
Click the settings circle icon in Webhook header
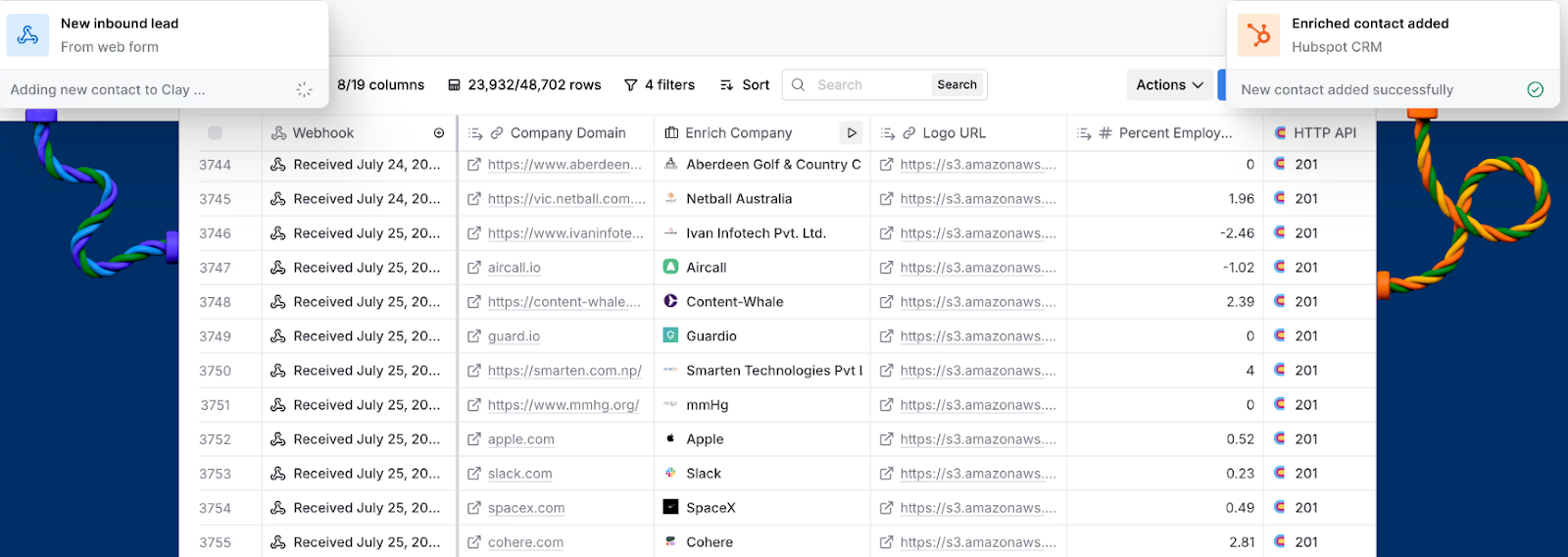click(x=439, y=132)
